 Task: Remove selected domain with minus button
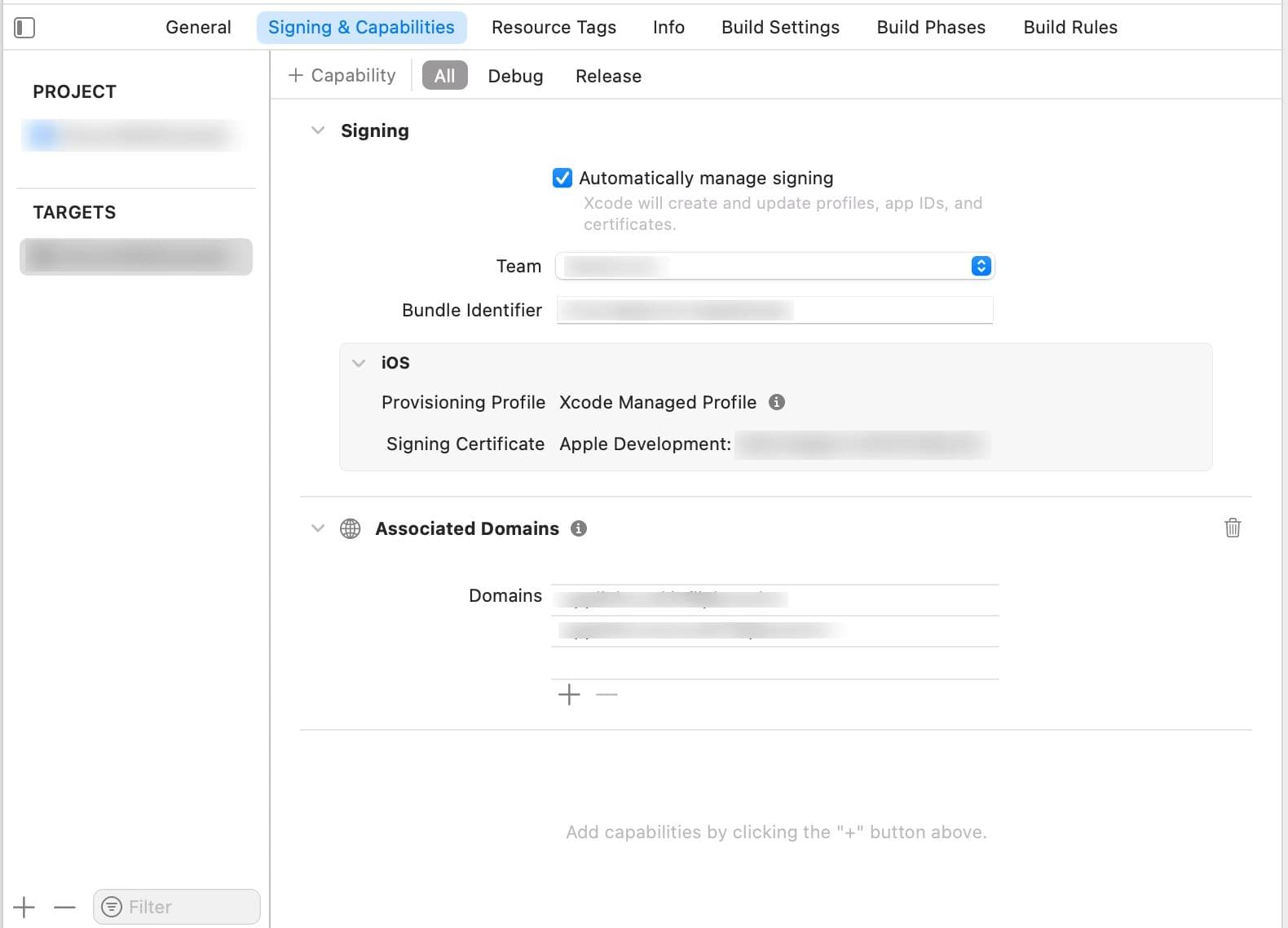point(607,695)
